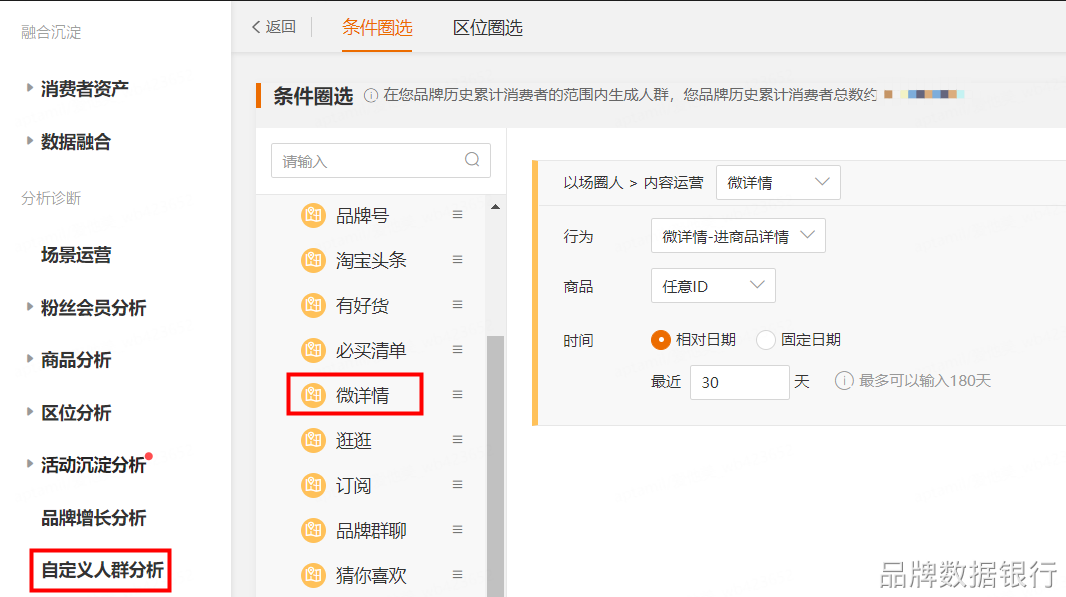
Task: Click the 返回 back link
Action: pyautogui.click(x=274, y=27)
